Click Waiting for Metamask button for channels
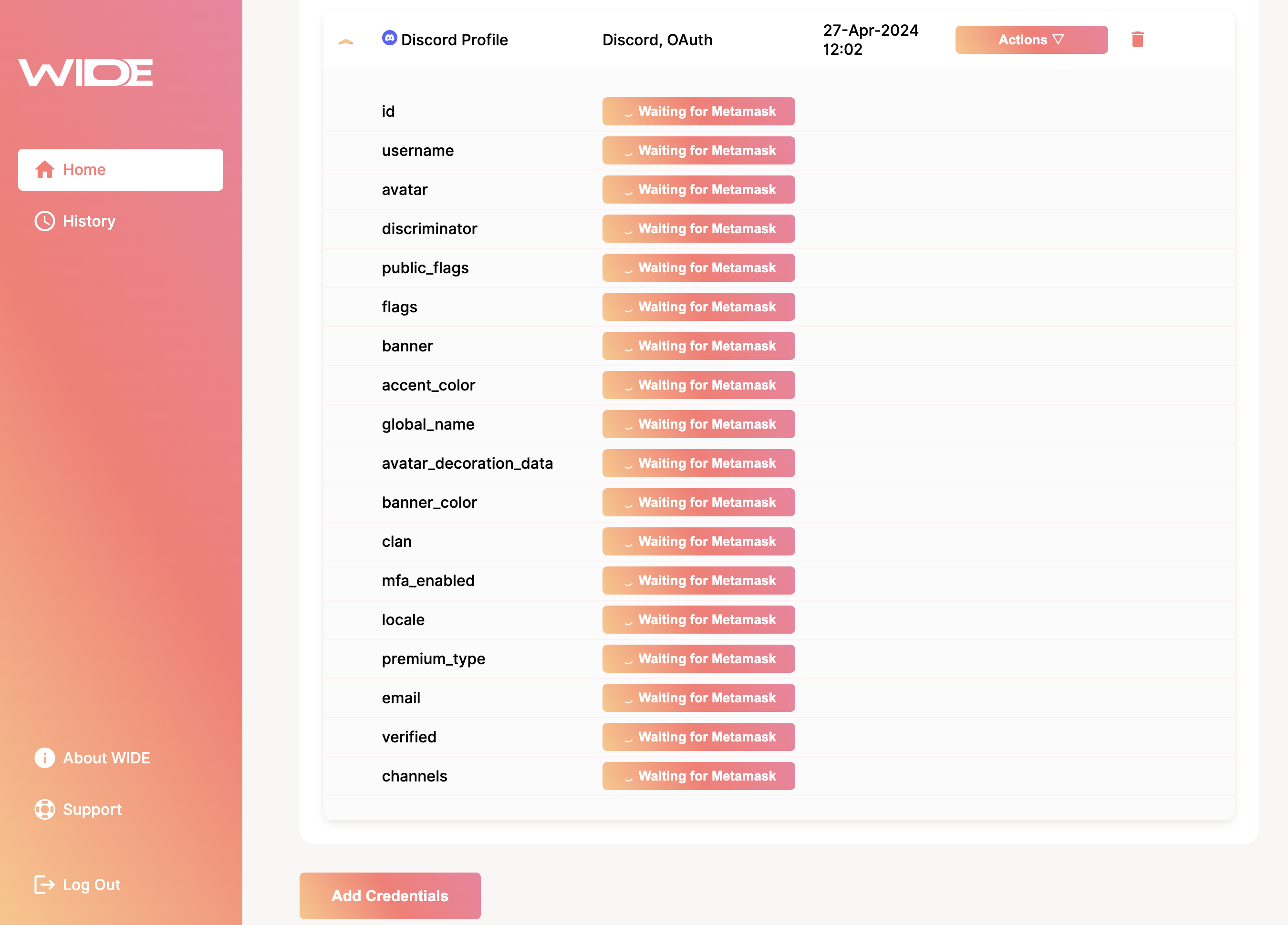 tap(698, 776)
